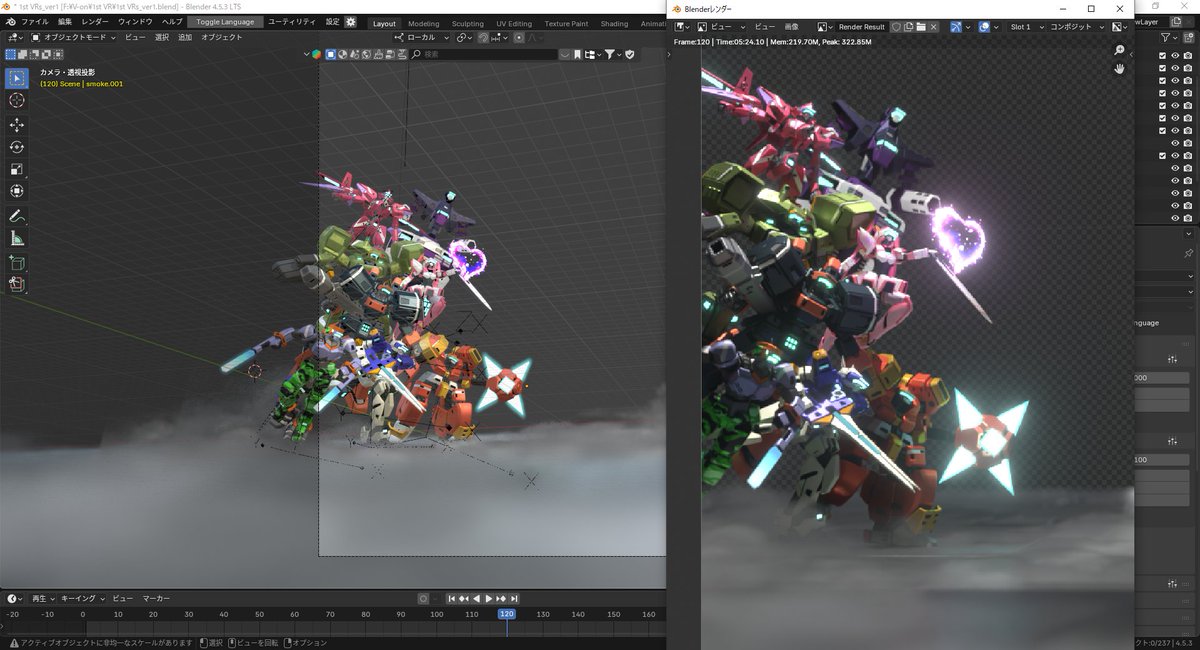Open 画像 menu in the render window
This screenshot has height=650, width=1200.
pyautogui.click(x=792, y=27)
